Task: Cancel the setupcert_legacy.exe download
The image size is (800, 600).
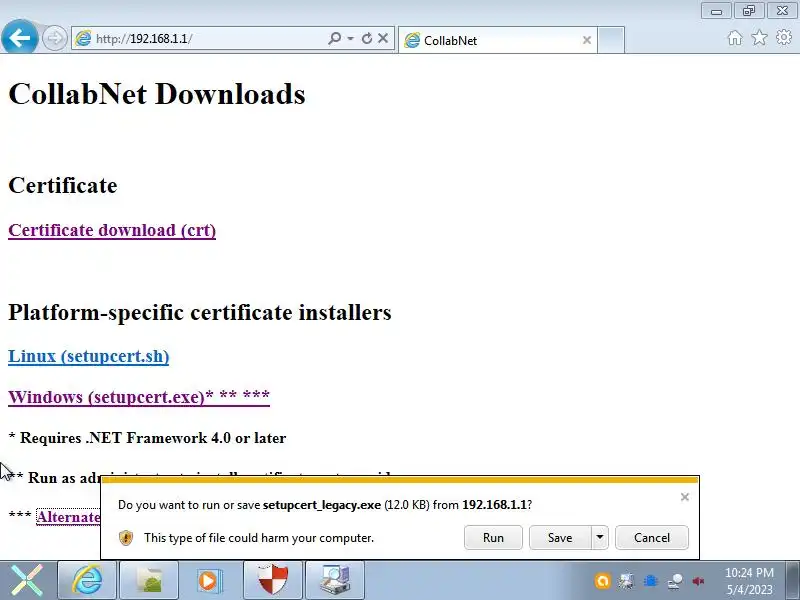Action: pos(652,538)
